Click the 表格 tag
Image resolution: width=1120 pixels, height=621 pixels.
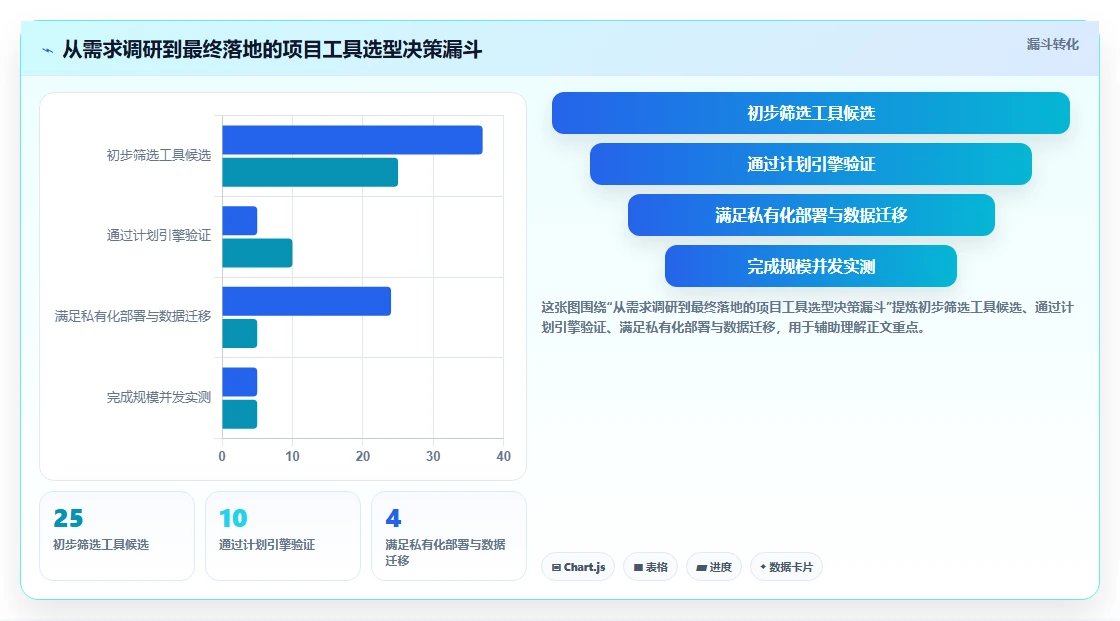point(651,567)
